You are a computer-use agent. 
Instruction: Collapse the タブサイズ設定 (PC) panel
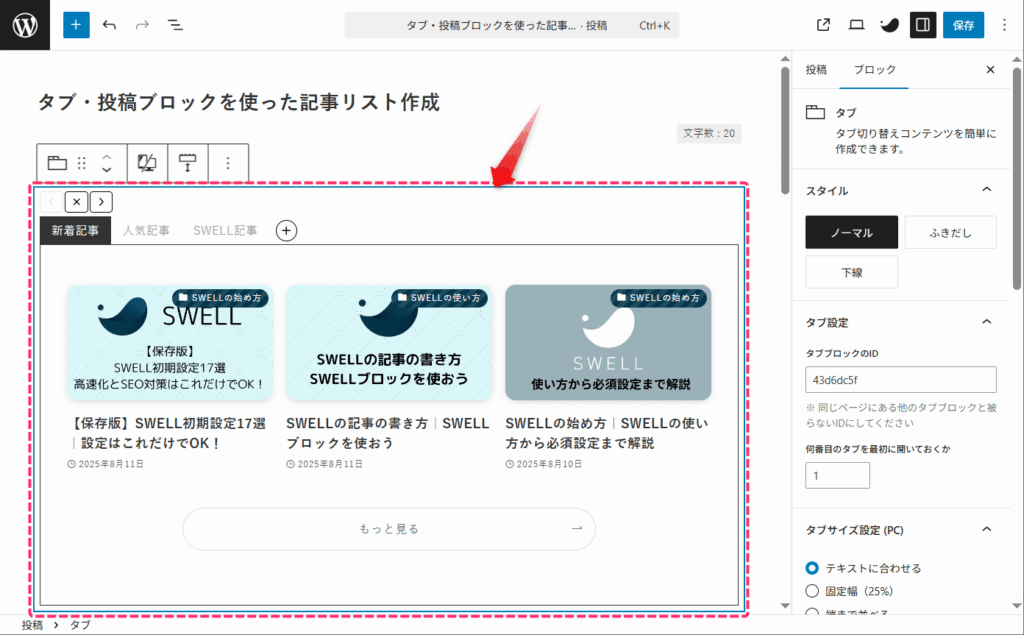coord(987,529)
